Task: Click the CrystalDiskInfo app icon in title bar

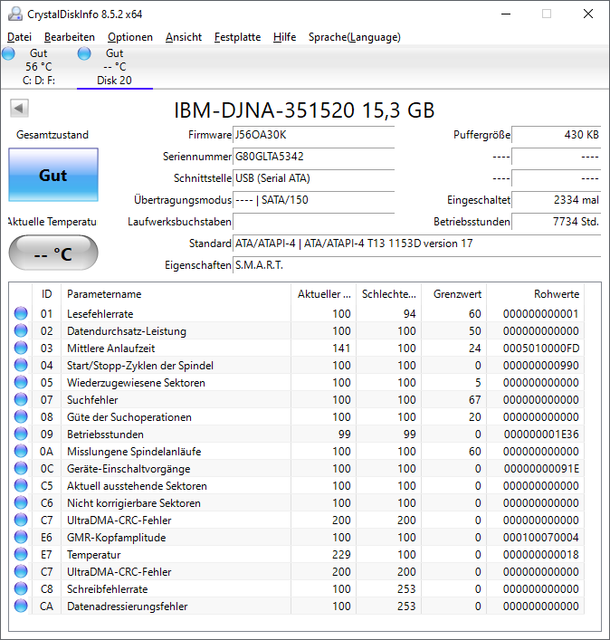Action: [x=14, y=14]
